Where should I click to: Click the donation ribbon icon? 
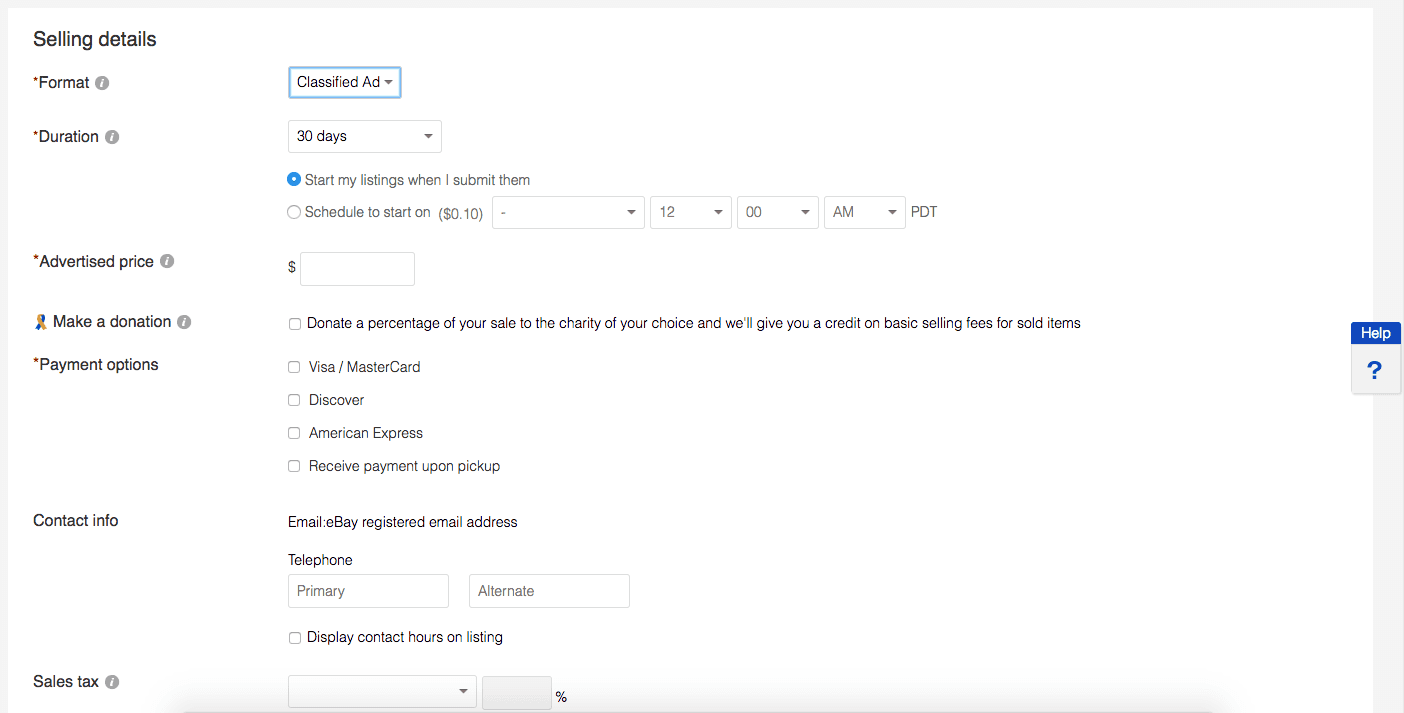pyautogui.click(x=40, y=322)
